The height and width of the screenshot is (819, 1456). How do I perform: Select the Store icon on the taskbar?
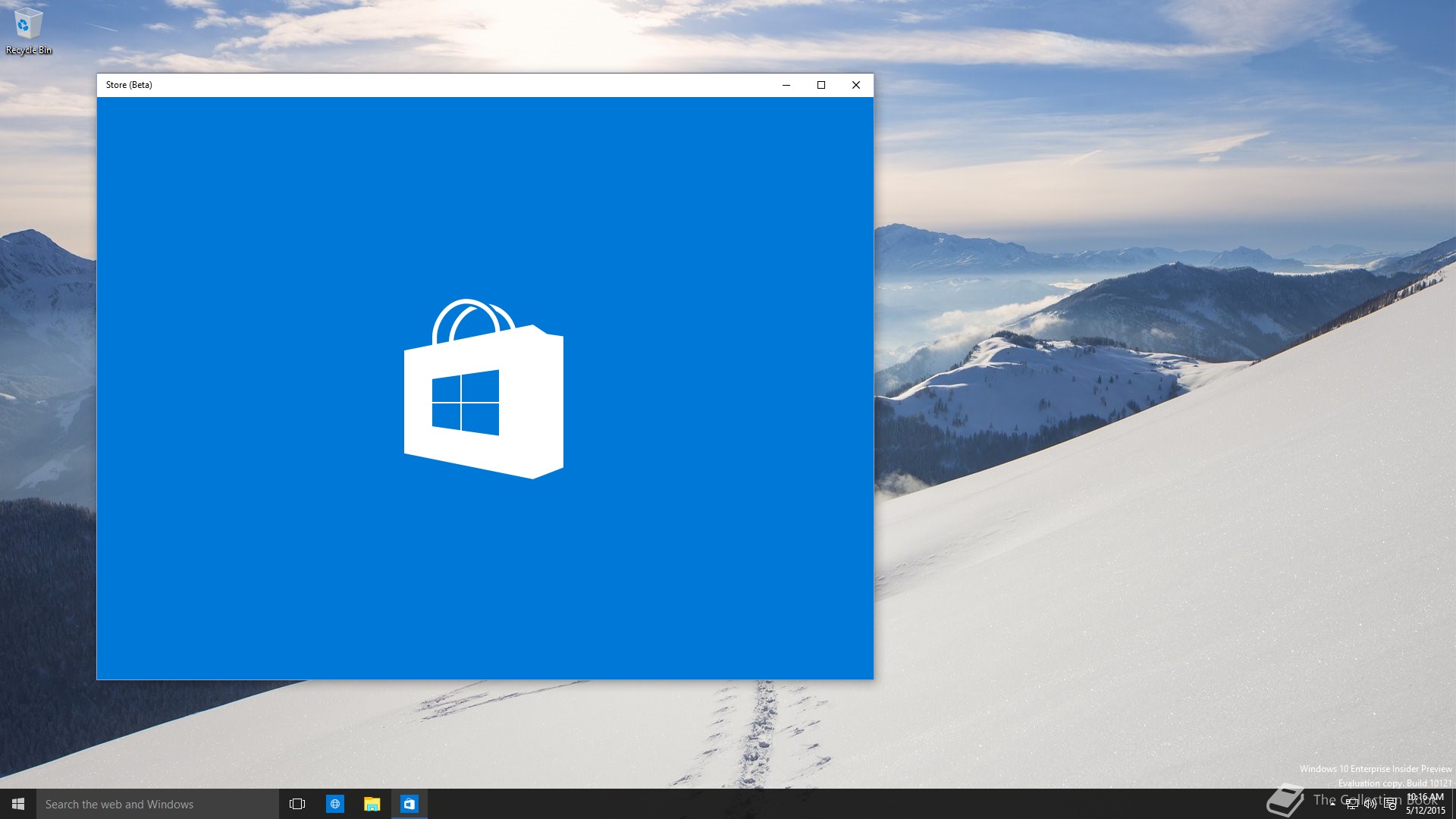click(409, 804)
